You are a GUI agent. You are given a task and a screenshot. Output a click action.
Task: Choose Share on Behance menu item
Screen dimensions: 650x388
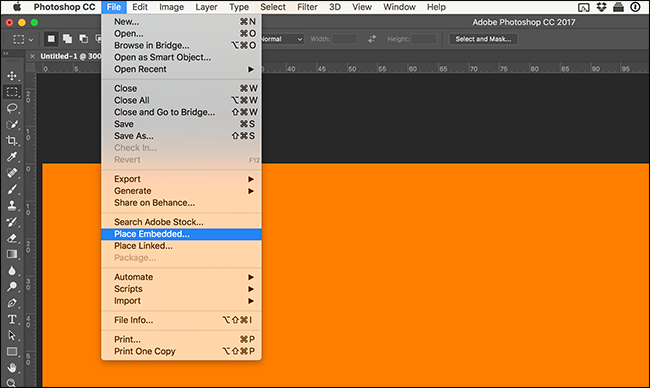181,203
